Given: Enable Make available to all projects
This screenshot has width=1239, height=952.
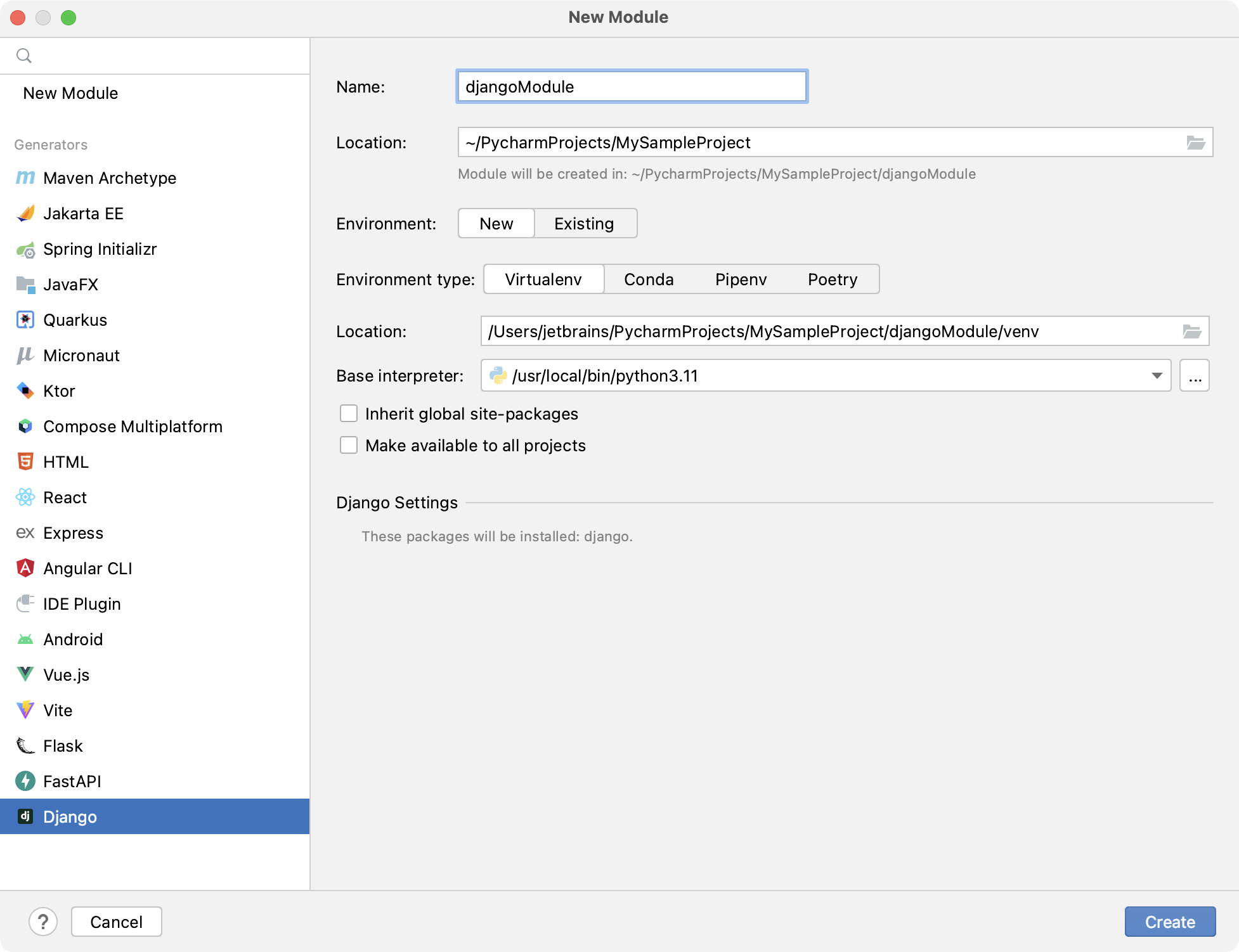Looking at the screenshot, I should tap(349, 446).
